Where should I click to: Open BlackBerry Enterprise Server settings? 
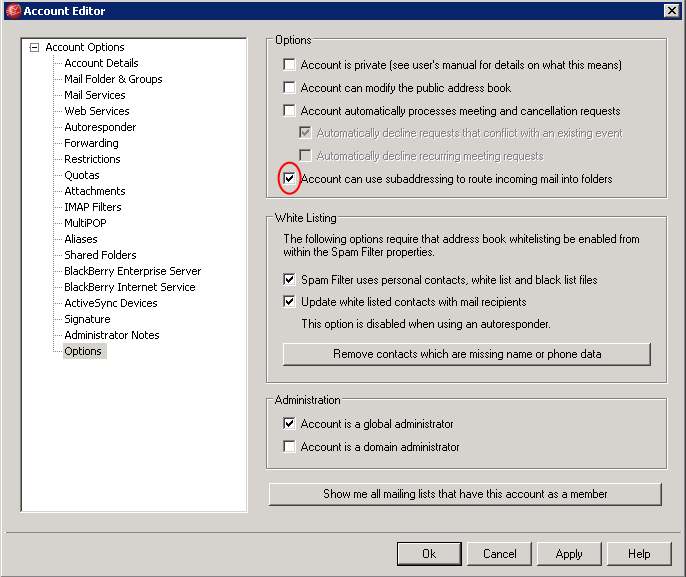point(133,271)
